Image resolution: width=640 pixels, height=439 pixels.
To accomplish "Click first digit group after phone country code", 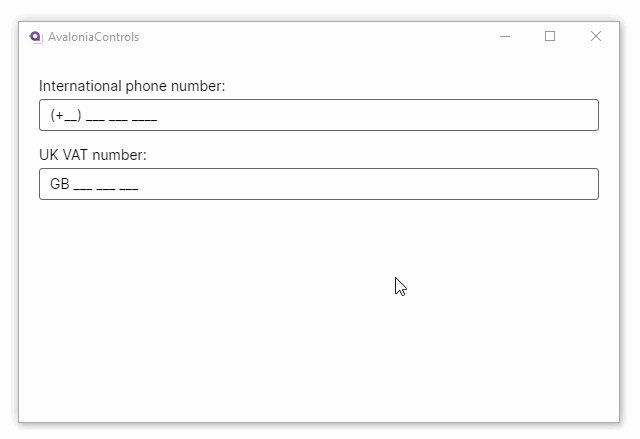I will point(95,116).
